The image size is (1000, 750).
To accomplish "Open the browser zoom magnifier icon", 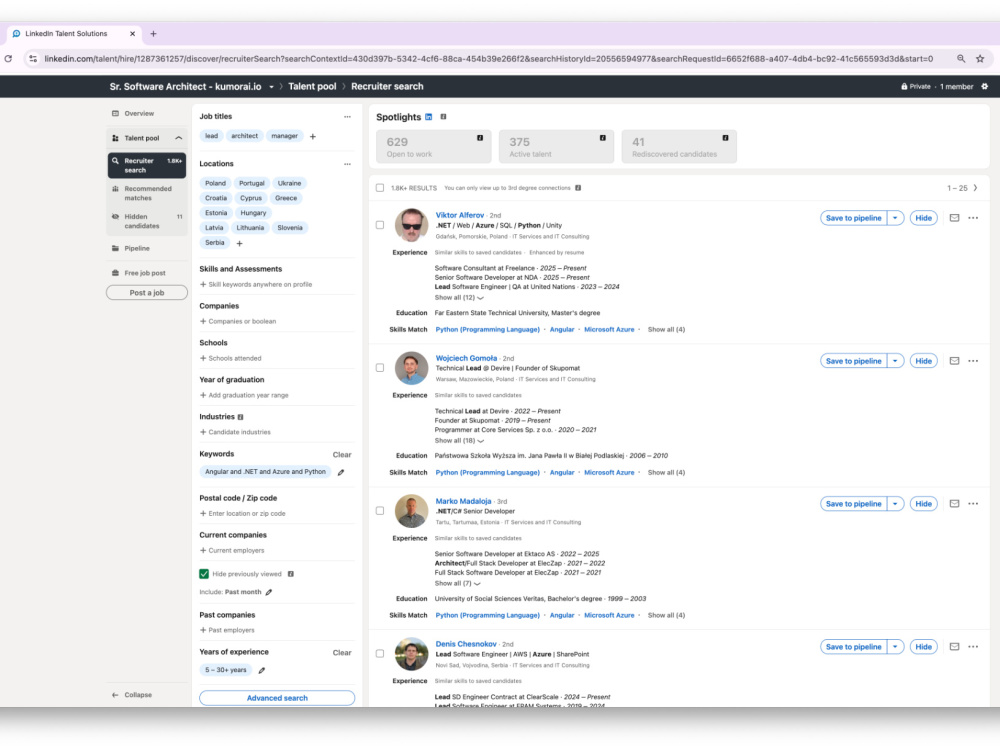I will 960,59.
